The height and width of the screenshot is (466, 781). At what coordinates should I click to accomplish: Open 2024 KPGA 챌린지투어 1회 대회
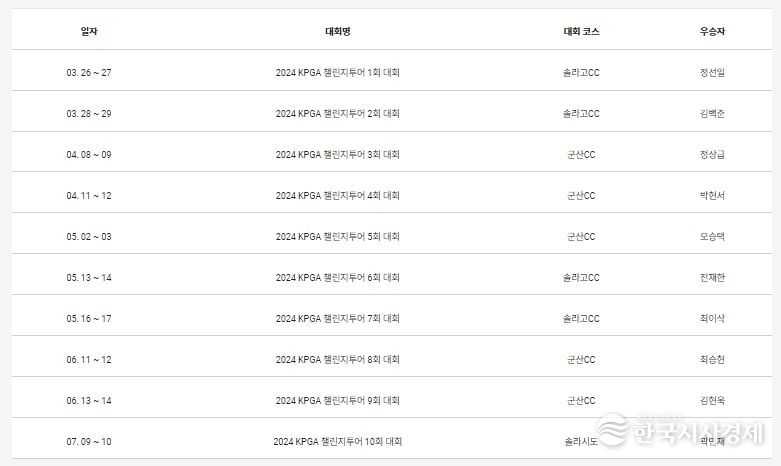tap(338, 72)
